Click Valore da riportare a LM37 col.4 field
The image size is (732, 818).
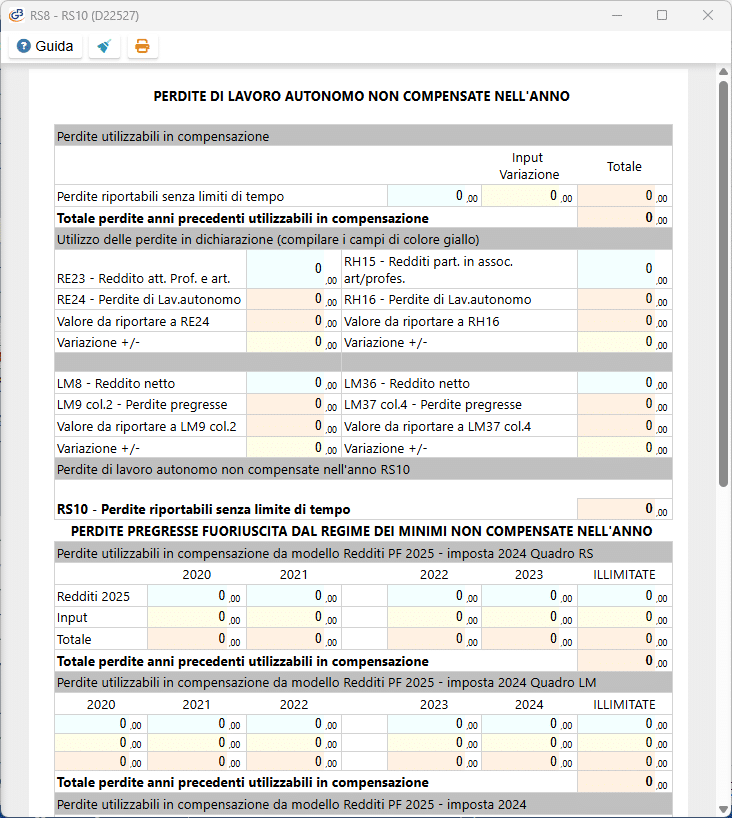point(625,426)
